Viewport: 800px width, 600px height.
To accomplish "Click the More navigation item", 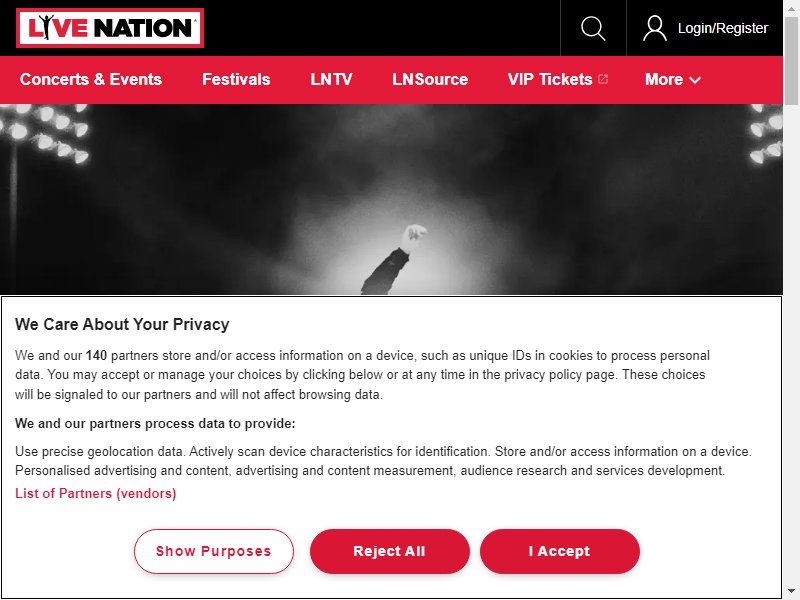I will click(672, 79).
